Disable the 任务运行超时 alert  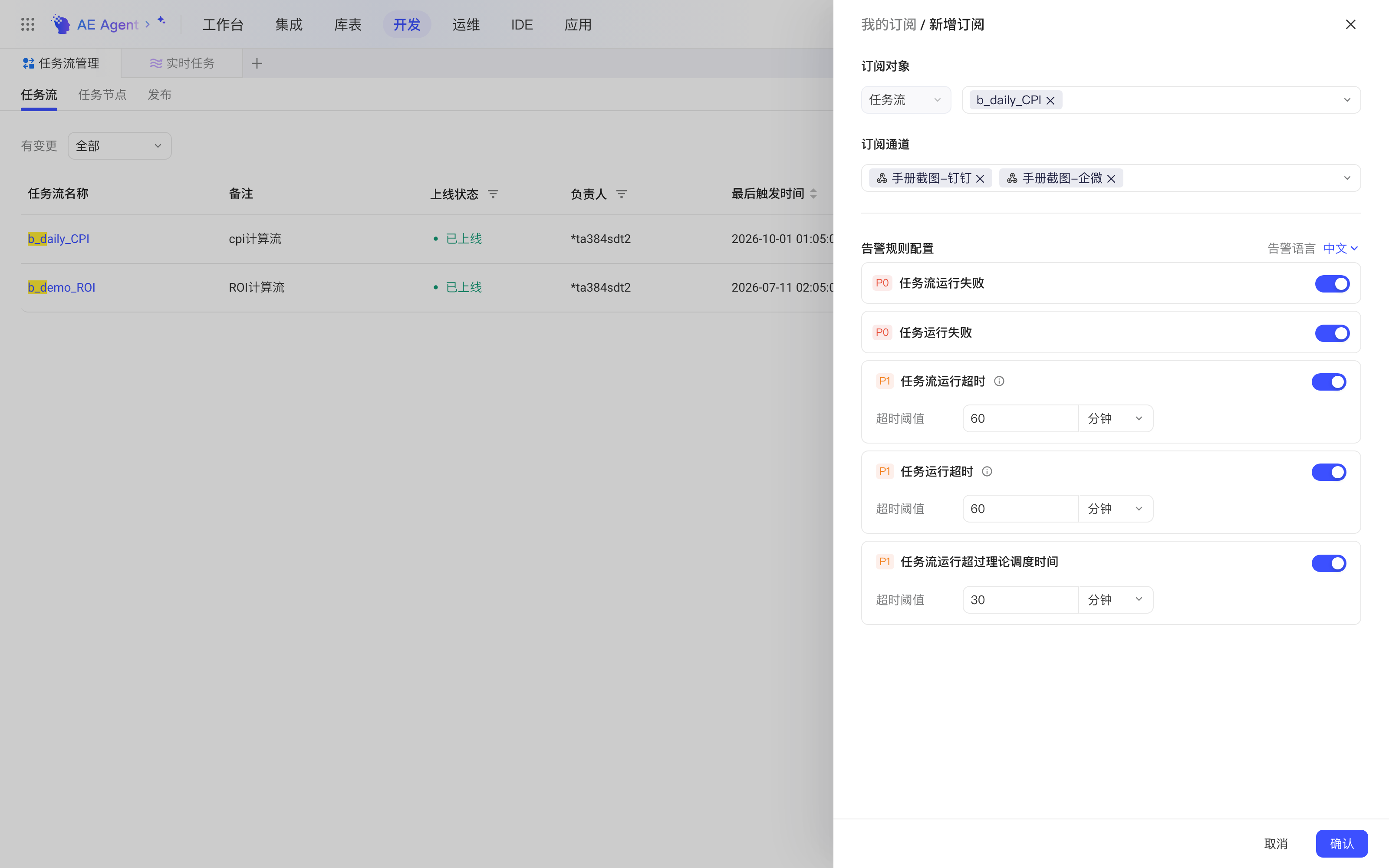1329,472
